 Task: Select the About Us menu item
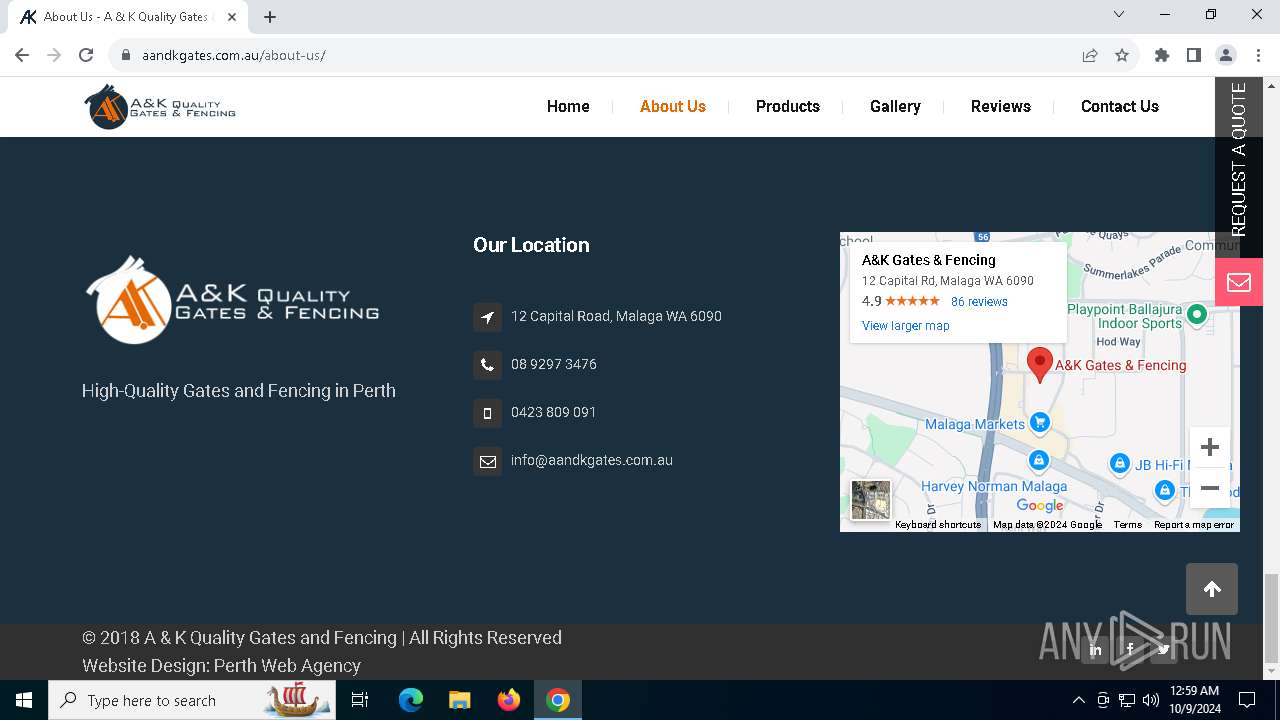coord(673,106)
